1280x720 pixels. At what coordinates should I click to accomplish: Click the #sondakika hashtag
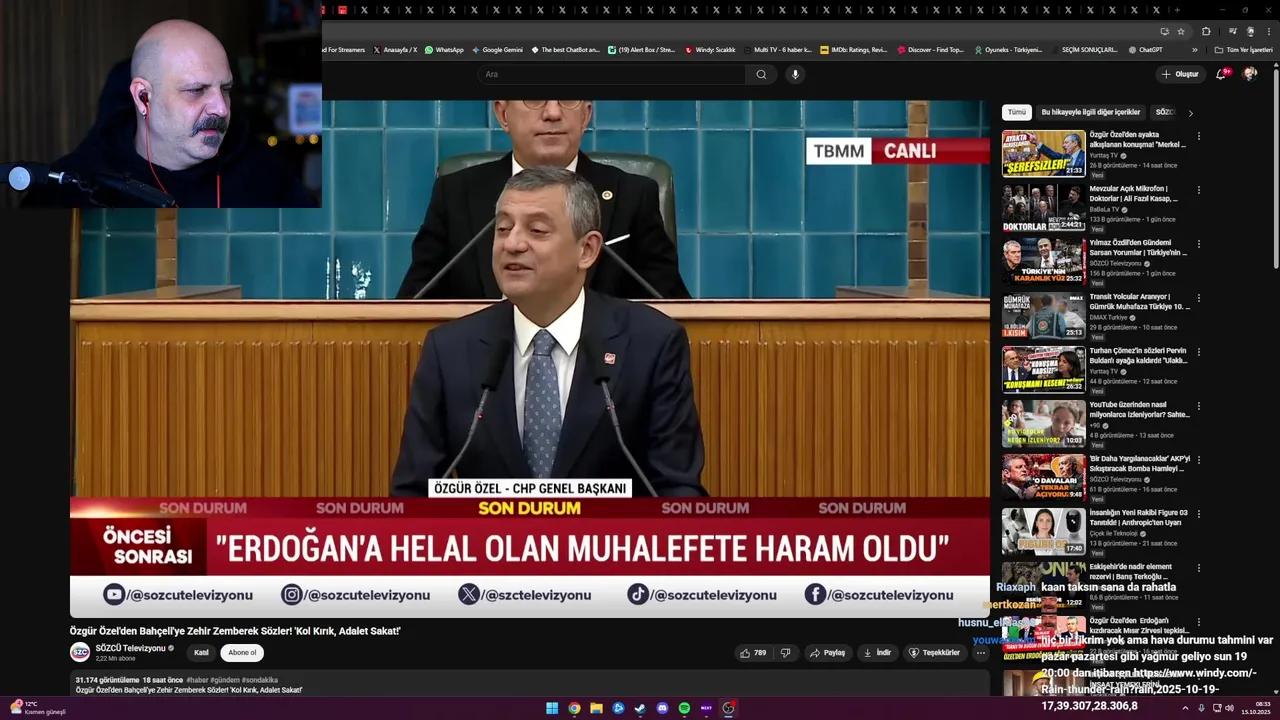coord(259,680)
